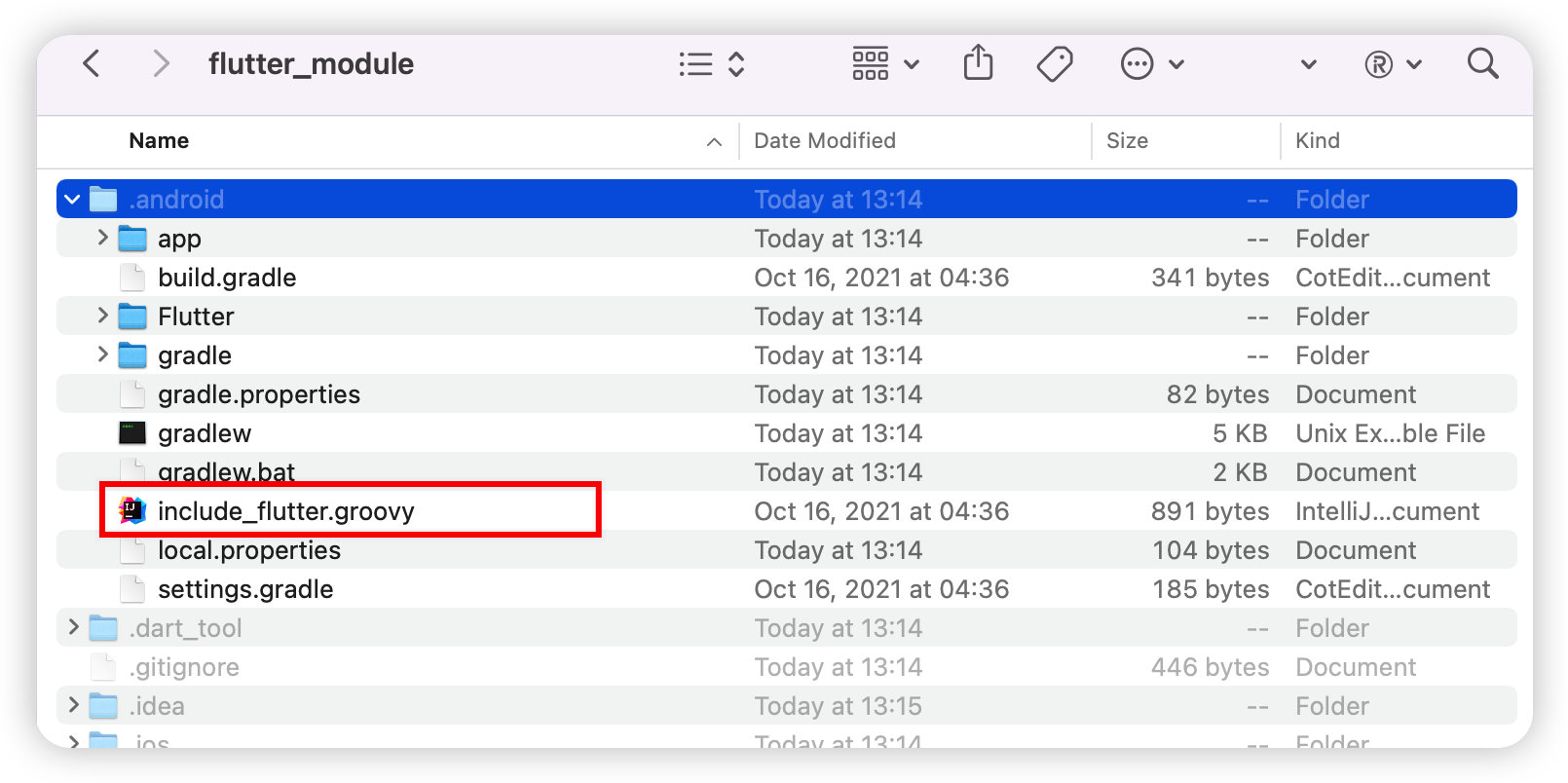Click the 5 KB size value
Screen dimensions: 1568x783
(x=1240, y=433)
